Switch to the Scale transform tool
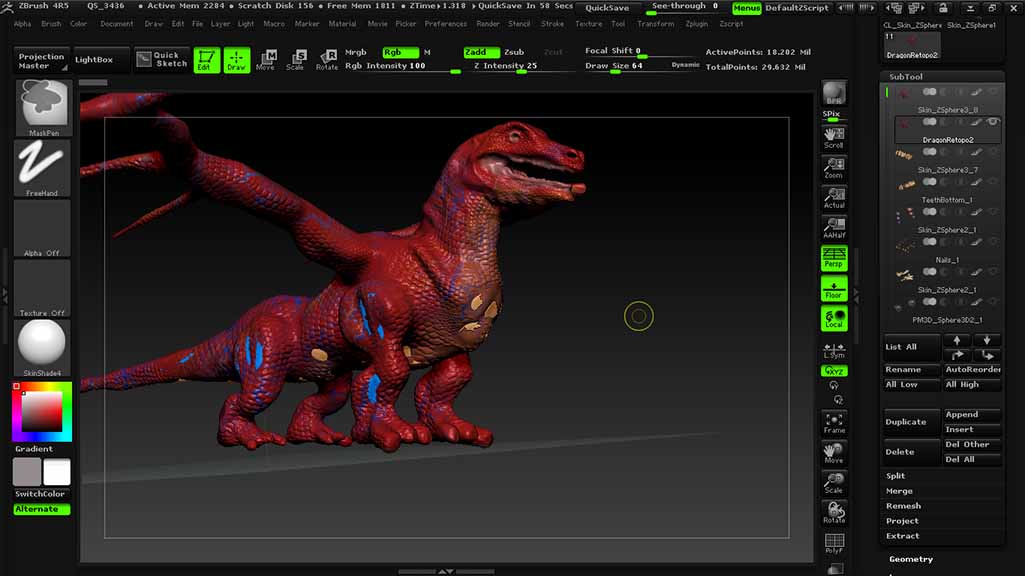 [x=295, y=60]
